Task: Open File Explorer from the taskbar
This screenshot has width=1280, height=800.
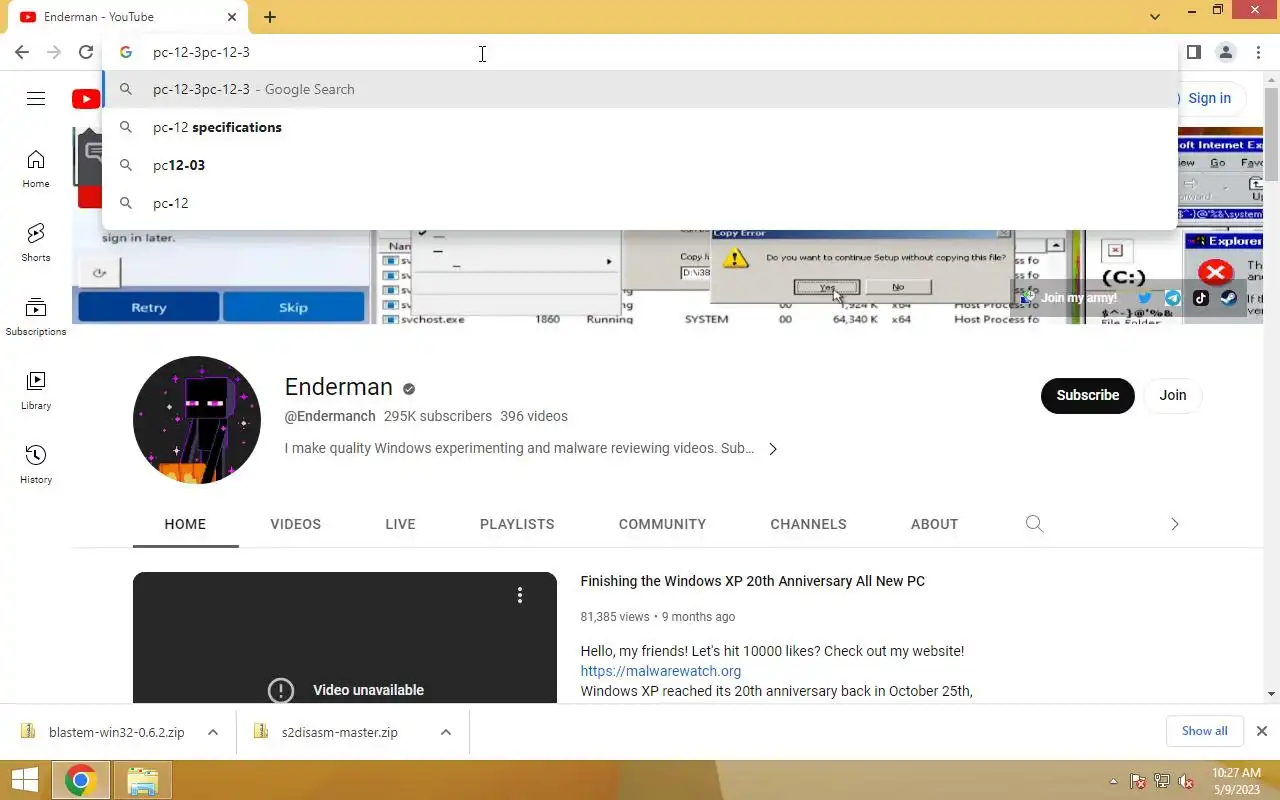Action: click(142, 781)
